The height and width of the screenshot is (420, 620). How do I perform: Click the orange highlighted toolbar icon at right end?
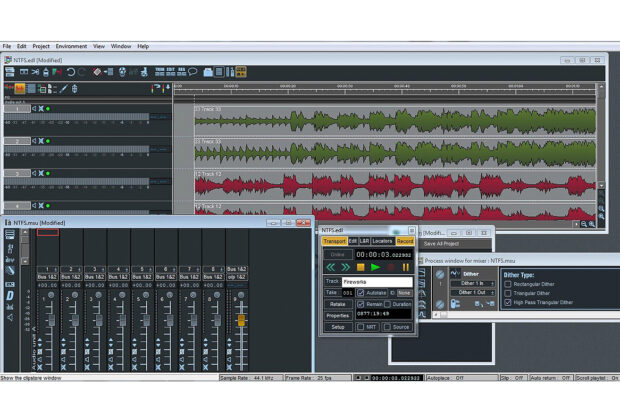[241, 72]
